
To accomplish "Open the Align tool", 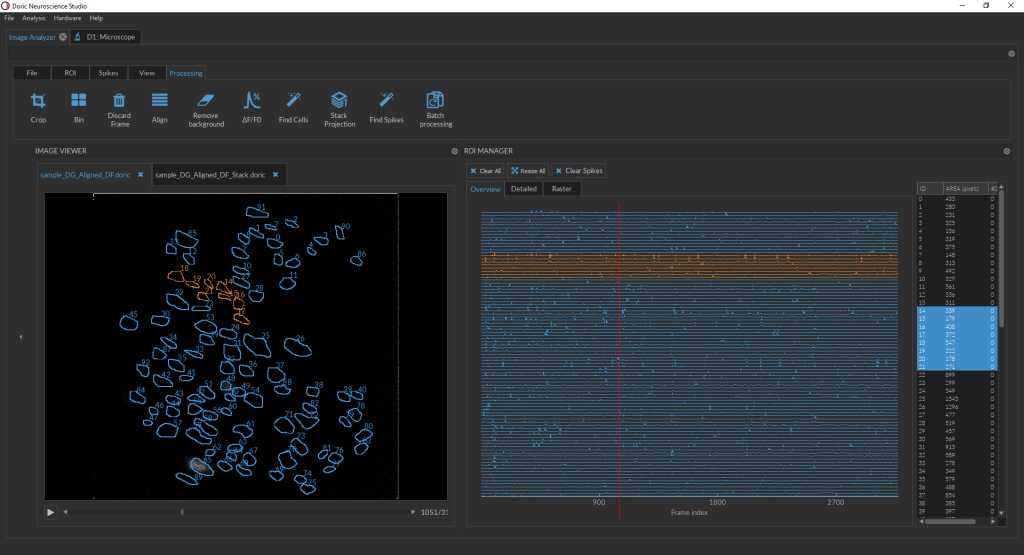I will [x=159, y=101].
